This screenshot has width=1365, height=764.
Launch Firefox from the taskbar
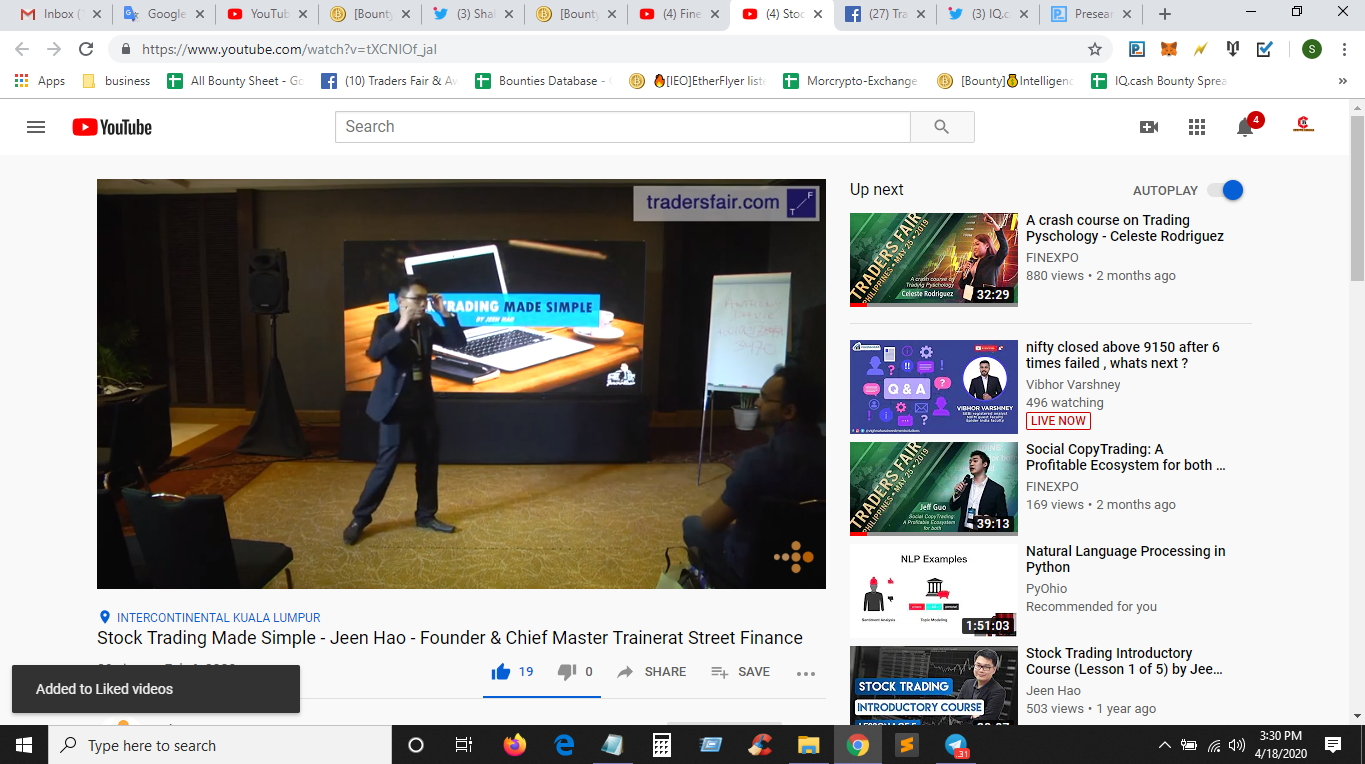(x=515, y=745)
